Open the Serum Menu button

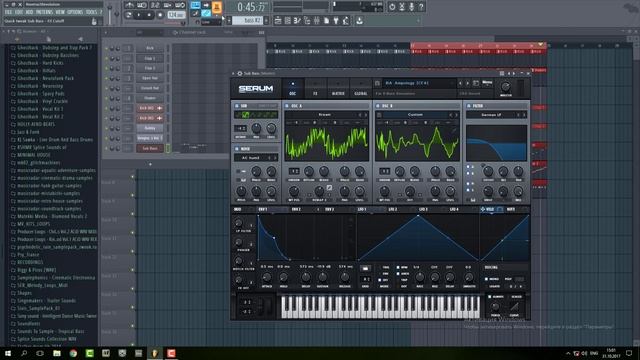pos(487,83)
